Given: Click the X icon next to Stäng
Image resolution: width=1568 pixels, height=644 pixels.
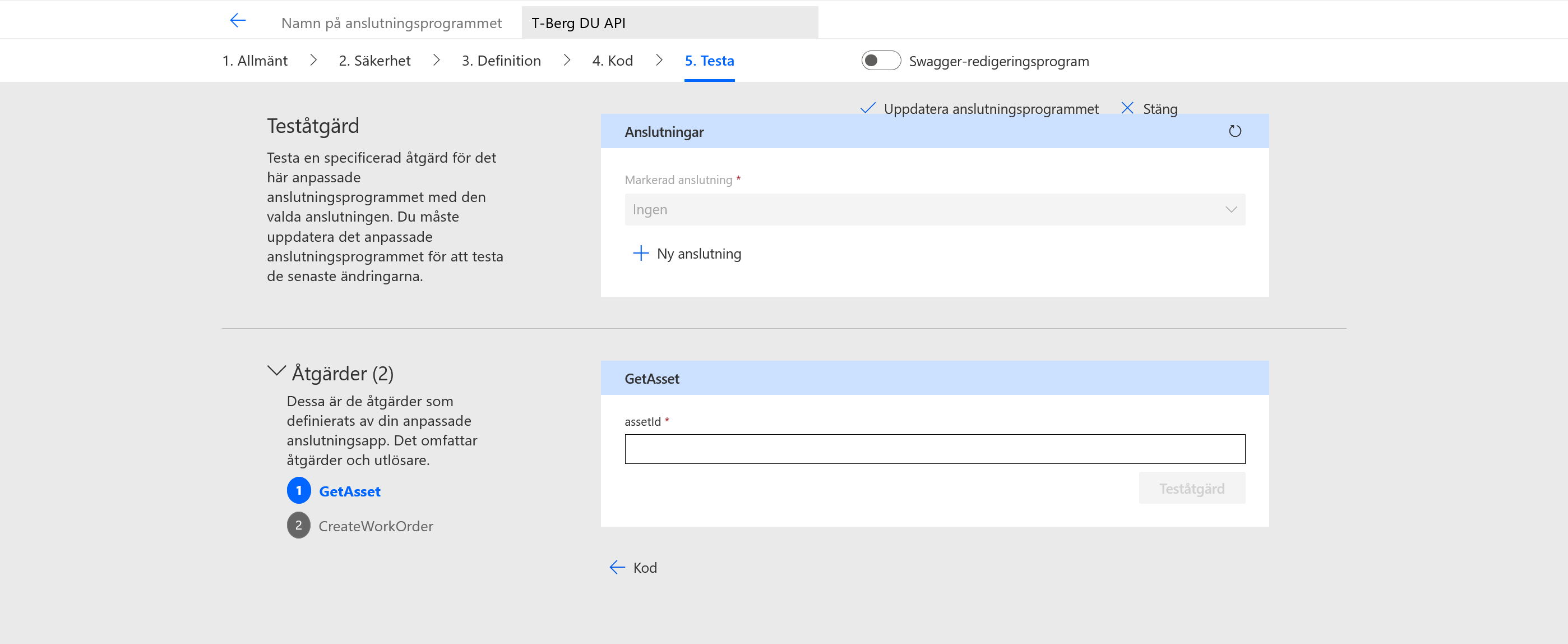Looking at the screenshot, I should pyautogui.click(x=1127, y=108).
